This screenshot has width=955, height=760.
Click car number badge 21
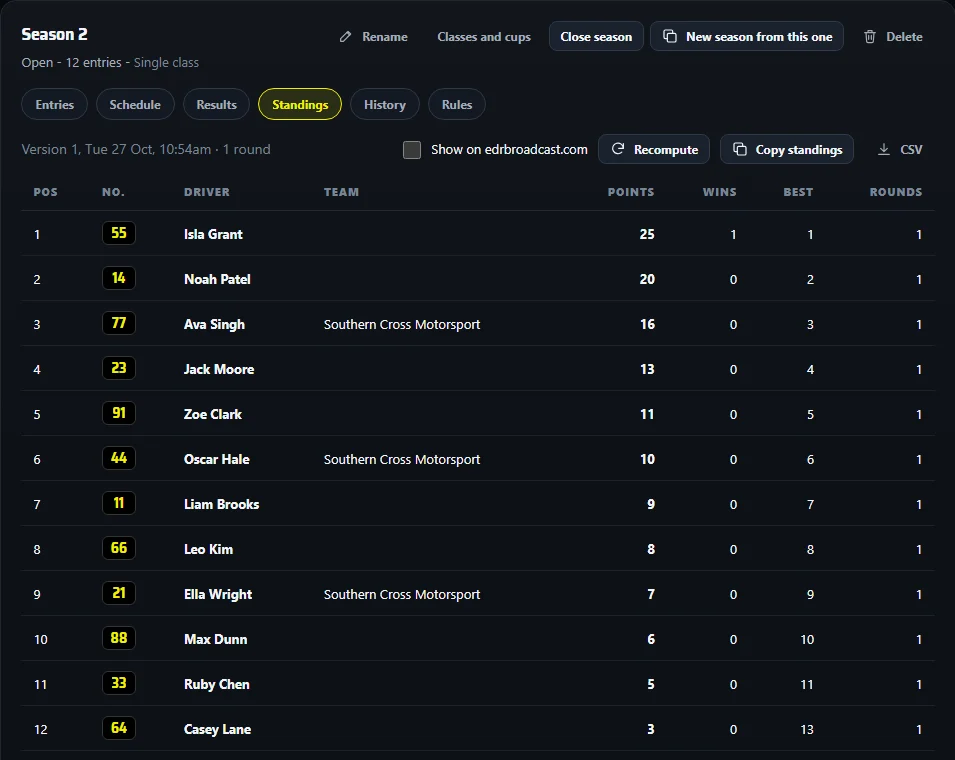[x=119, y=594]
